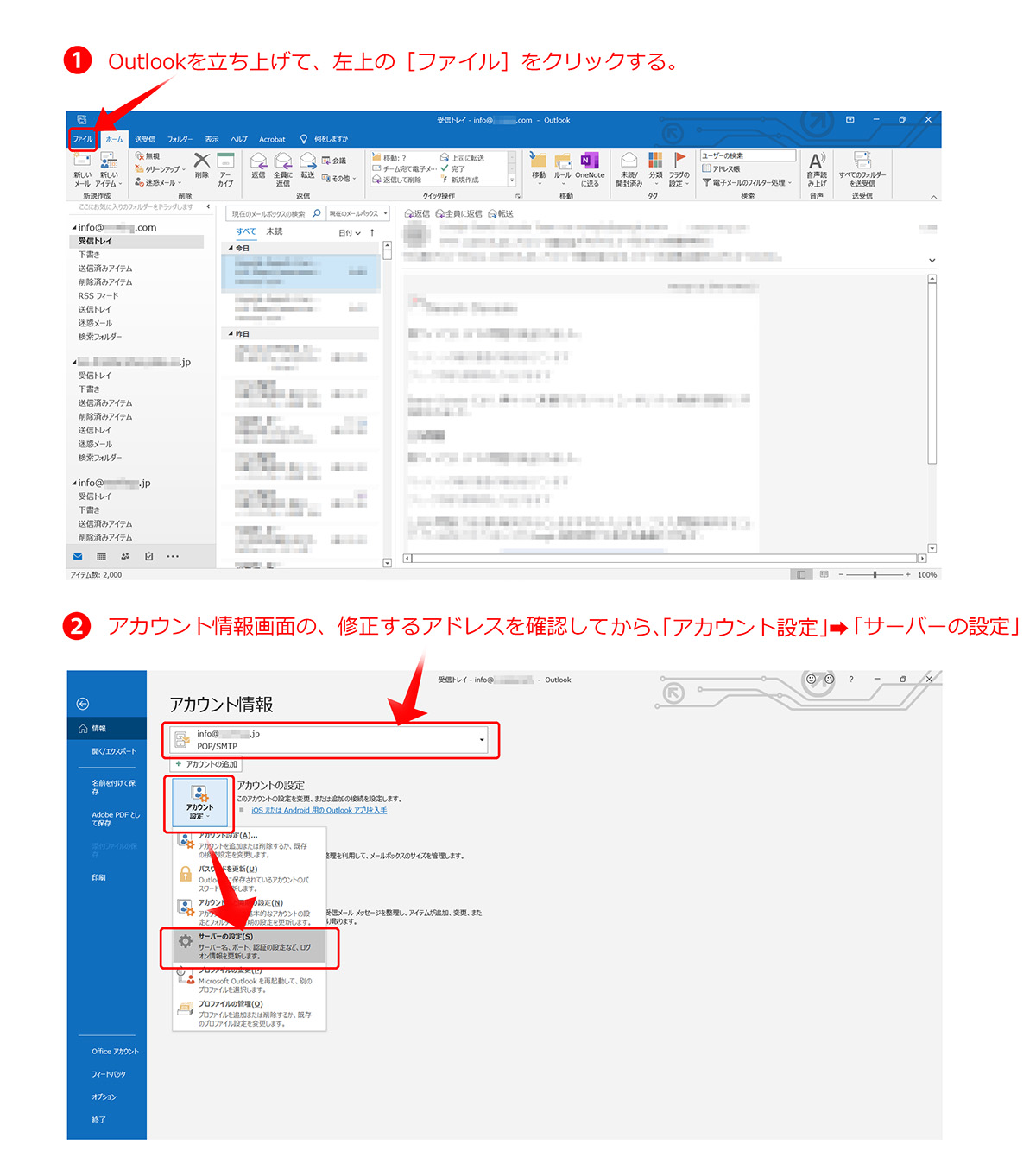The width and height of the screenshot is (1036, 1170).
Task: Open 開く/エクスポート (Open & Export) backstage item
Action: 114,751
